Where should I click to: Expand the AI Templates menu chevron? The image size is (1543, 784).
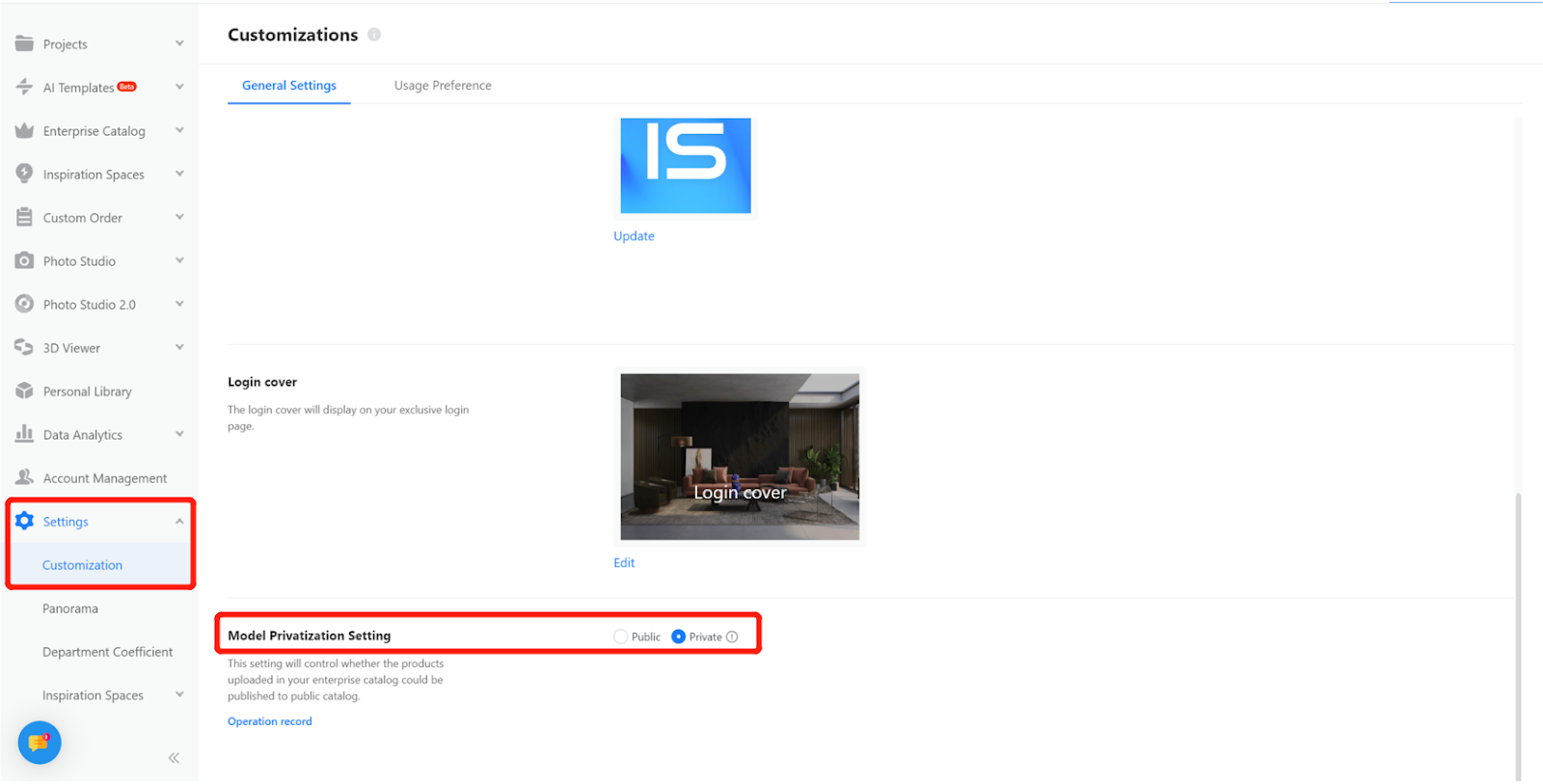coord(179,87)
